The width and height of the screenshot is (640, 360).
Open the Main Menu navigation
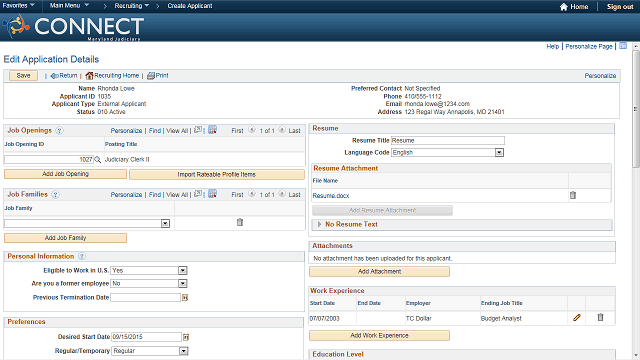(69, 6)
